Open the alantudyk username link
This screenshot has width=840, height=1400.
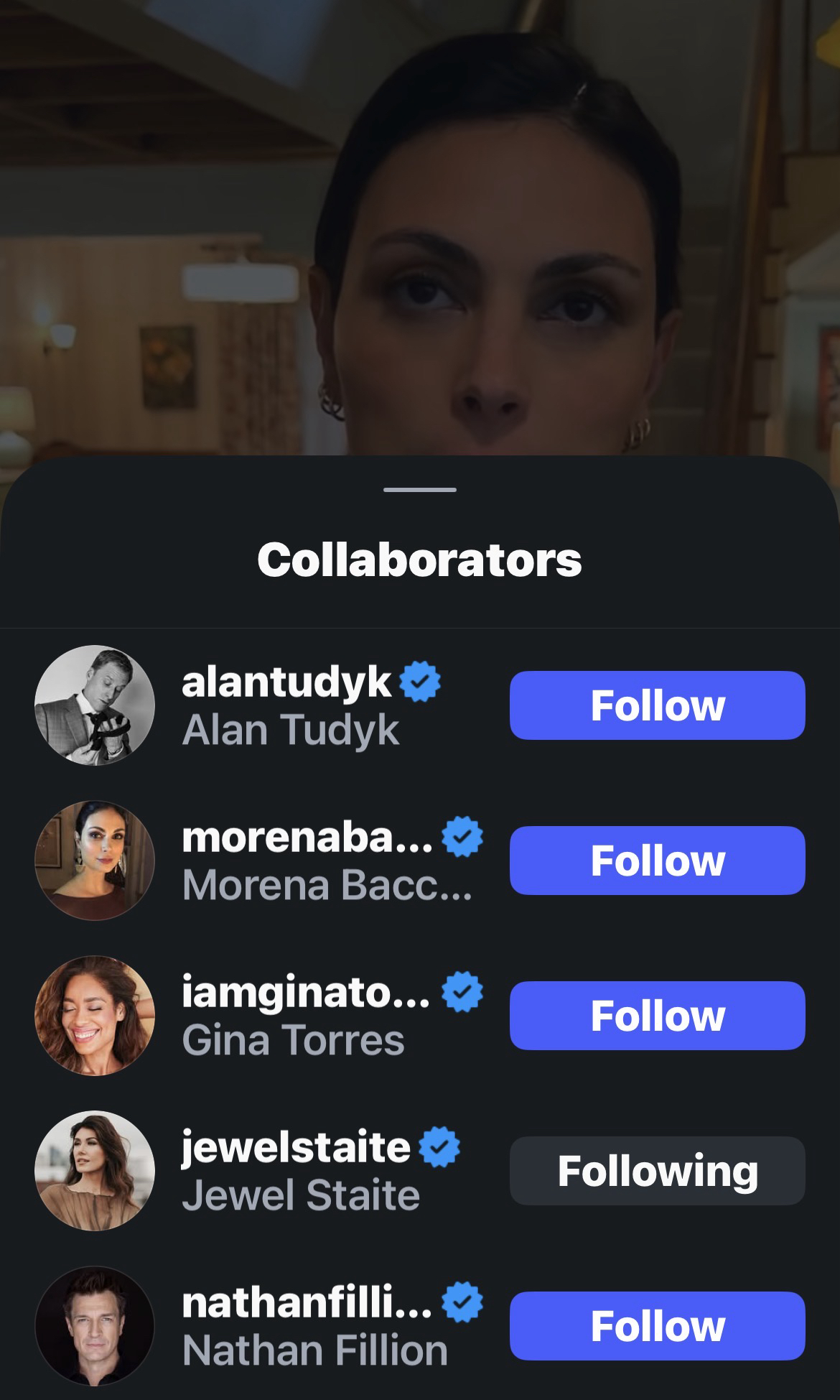(x=286, y=682)
